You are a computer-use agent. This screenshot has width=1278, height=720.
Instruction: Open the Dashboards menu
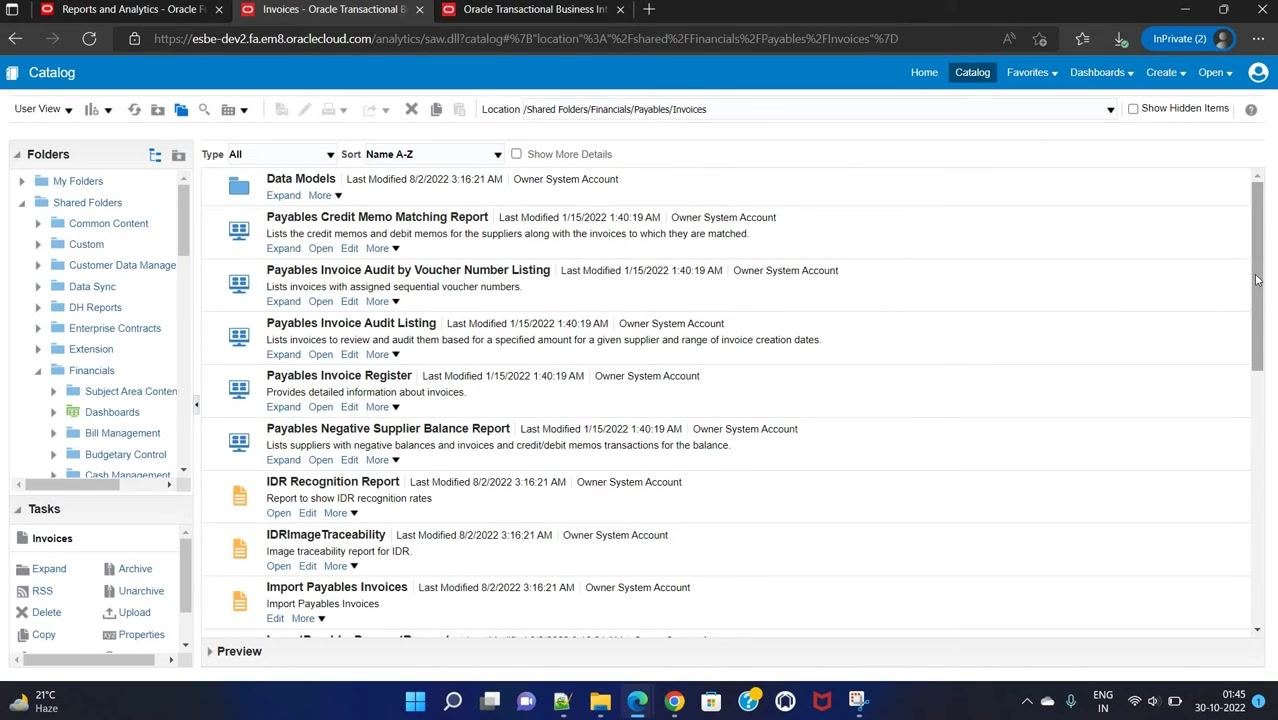coord(1101,72)
